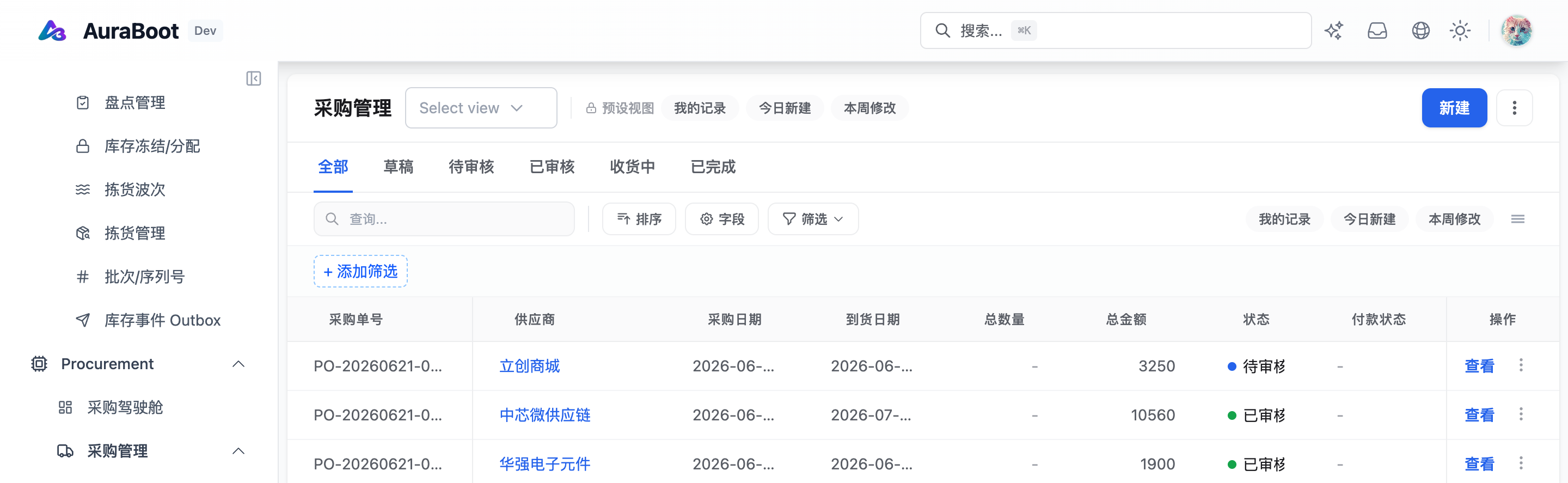Click the 批次/序列号 hash icon
The image size is (1568, 483).
pos(83,277)
